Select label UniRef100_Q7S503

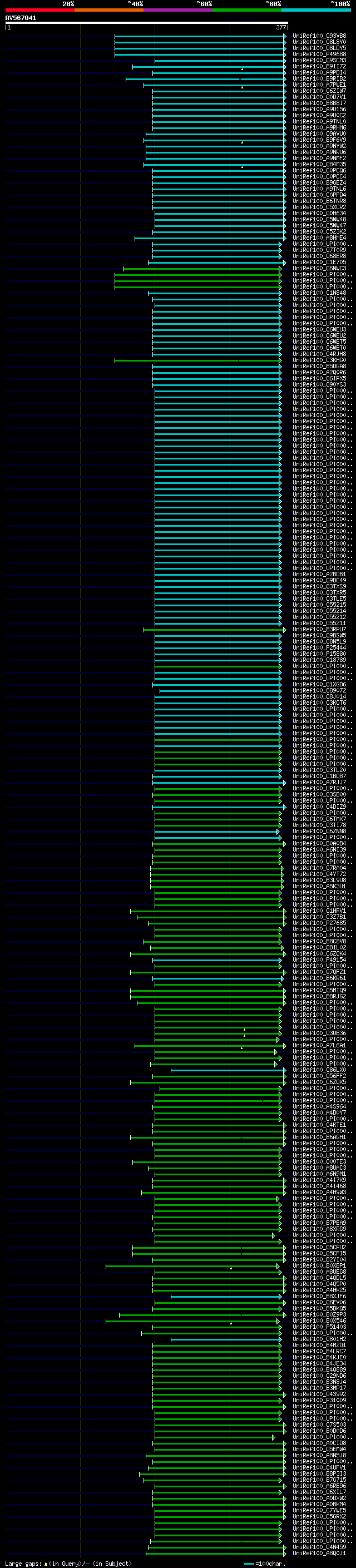coord(319,1424)
